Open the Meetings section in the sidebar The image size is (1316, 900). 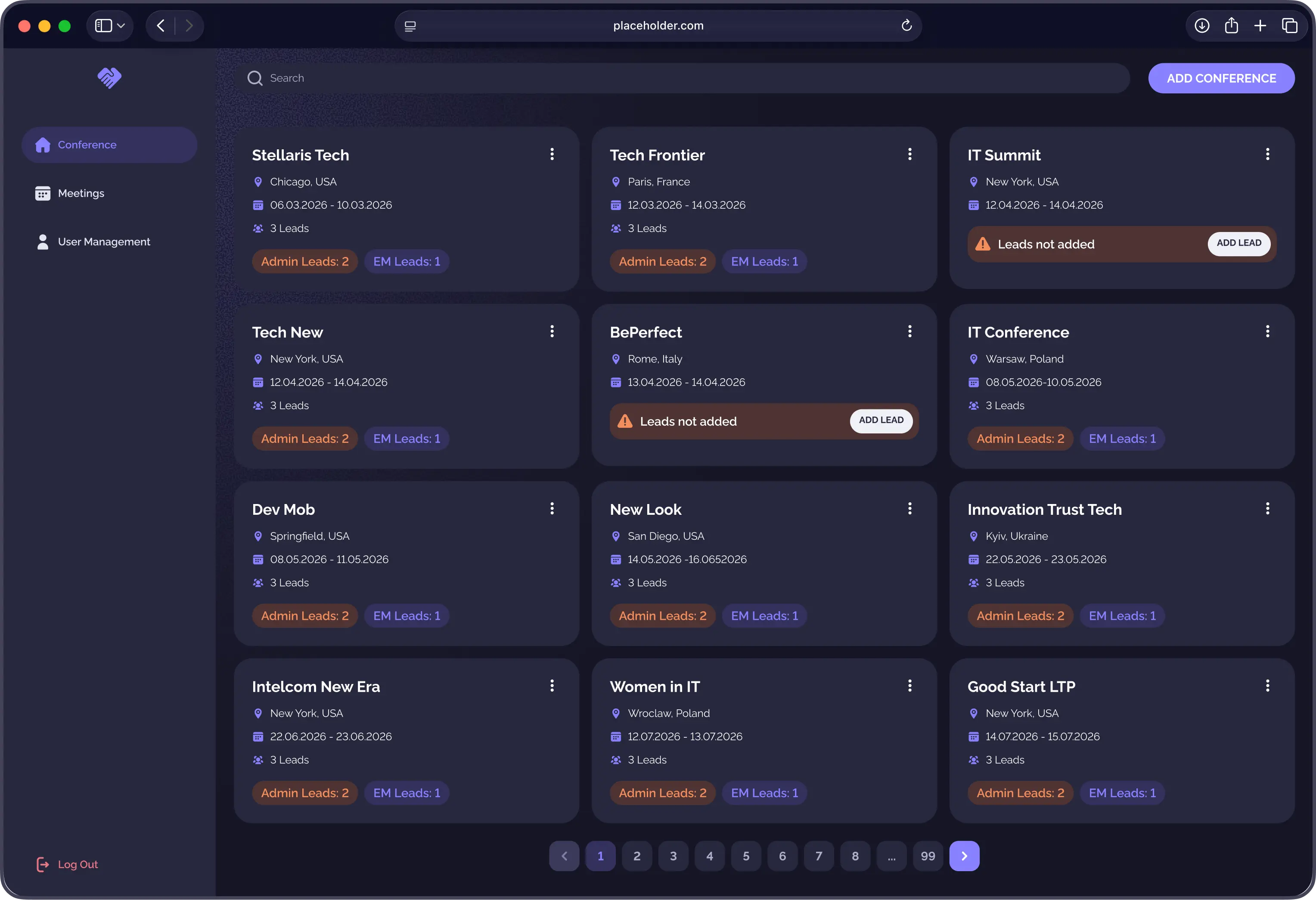coord(81,194)
